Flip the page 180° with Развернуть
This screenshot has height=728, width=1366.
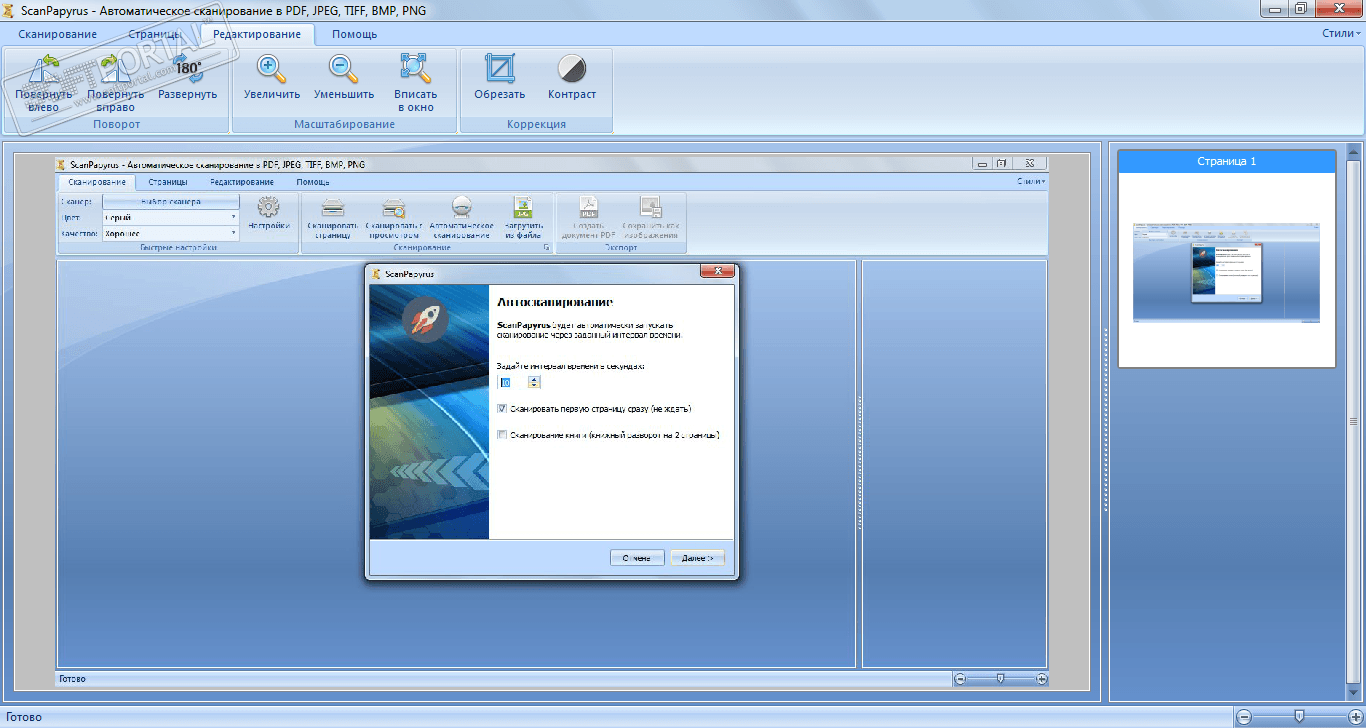click(x=187, y=78)
